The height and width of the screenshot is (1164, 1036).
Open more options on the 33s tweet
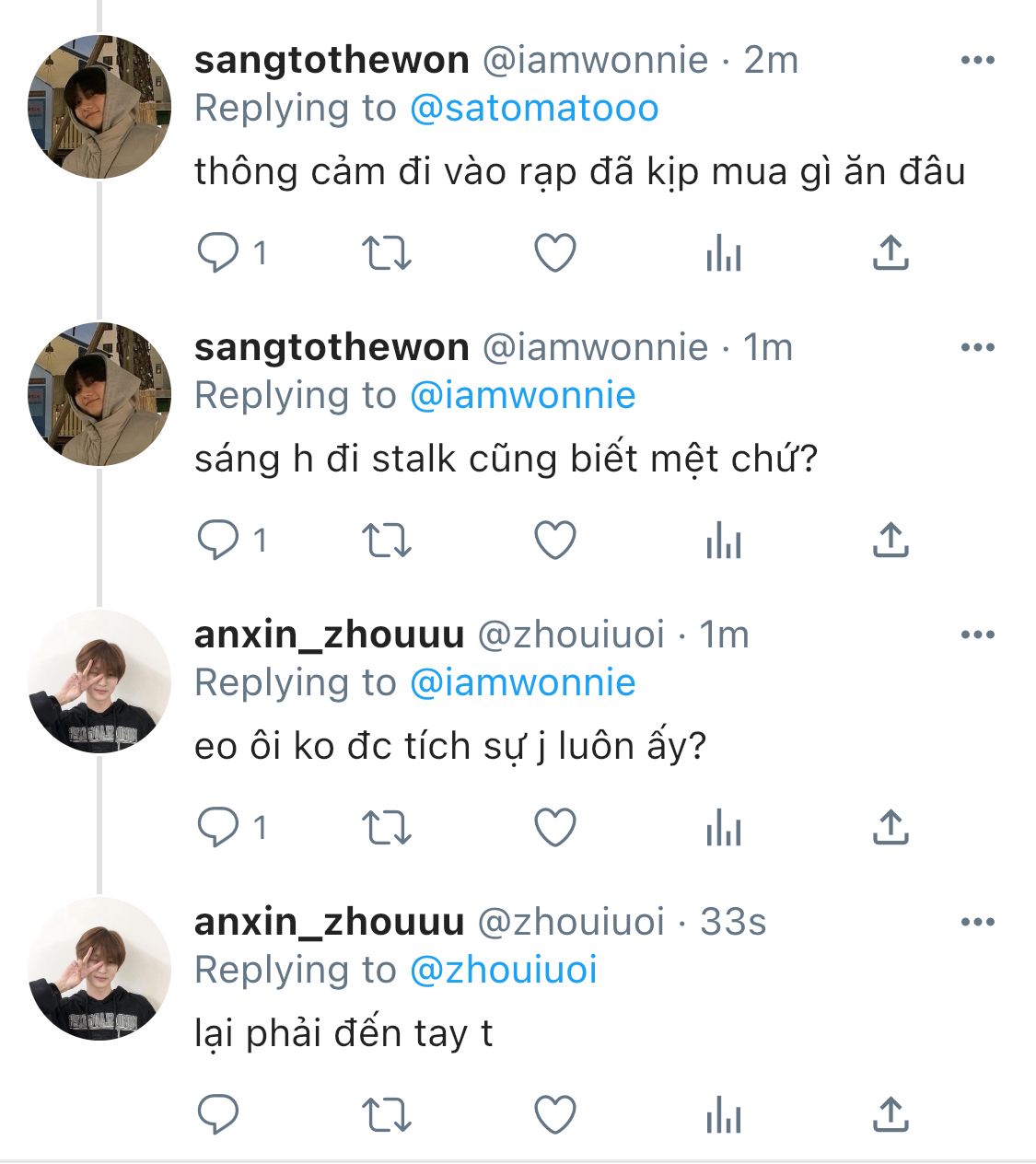977,923
